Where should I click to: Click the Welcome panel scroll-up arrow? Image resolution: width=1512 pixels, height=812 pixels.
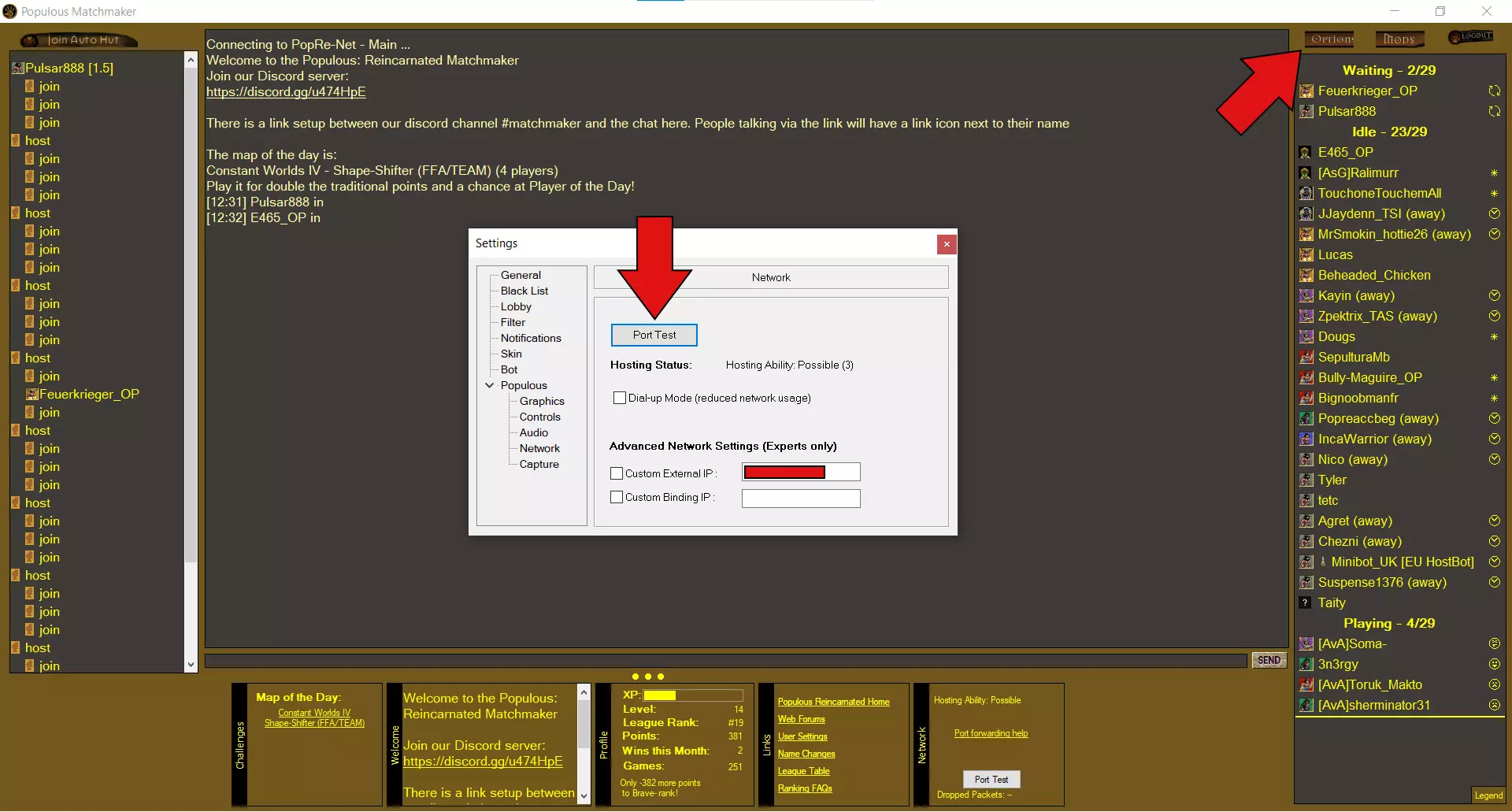tap(584, 692)
